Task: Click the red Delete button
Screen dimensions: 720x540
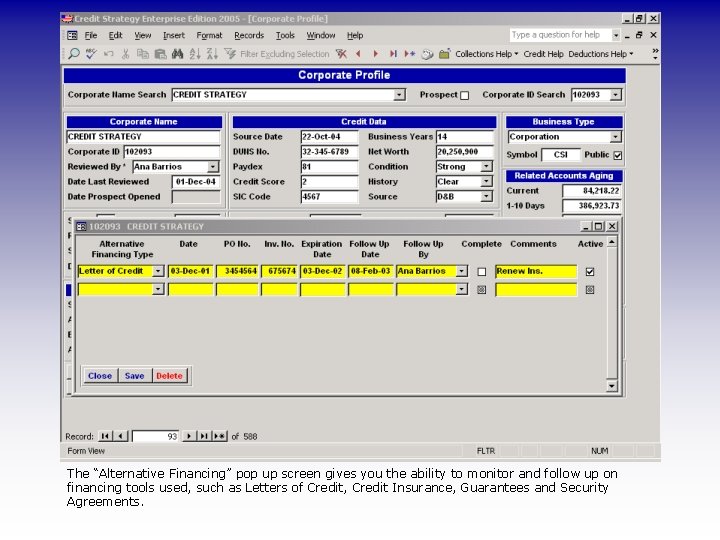Action: [169, 376]
